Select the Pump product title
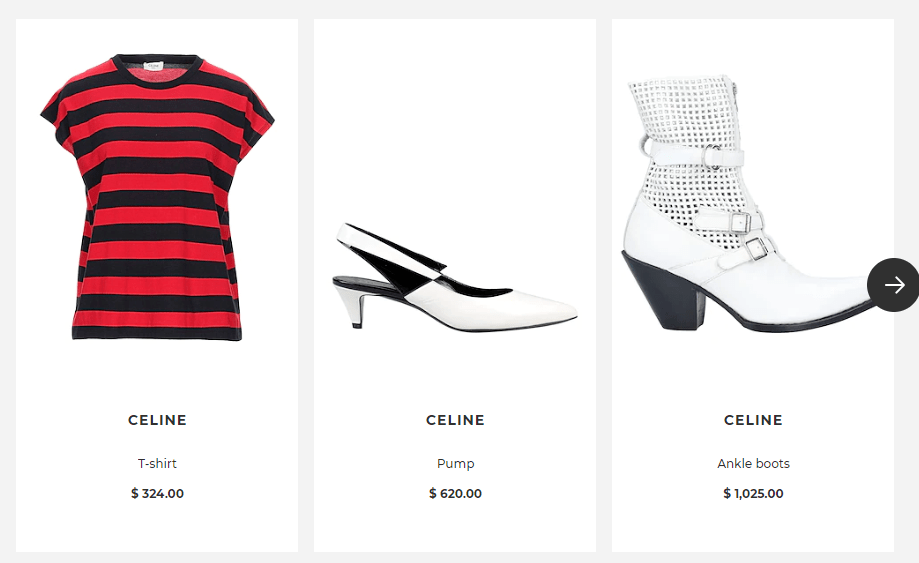 (x=455, y=463)
